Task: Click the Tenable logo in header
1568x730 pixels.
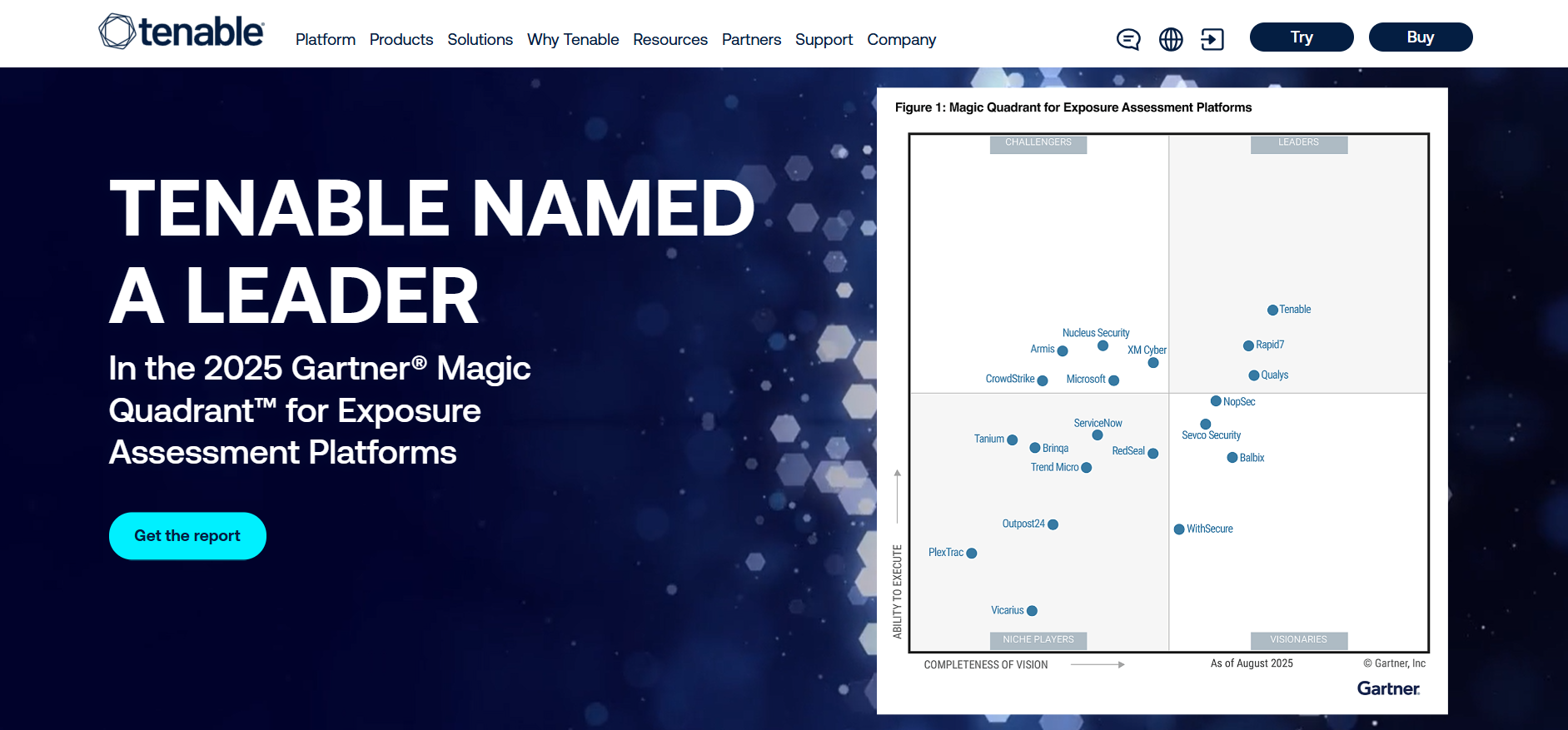Action: (182, 32)
